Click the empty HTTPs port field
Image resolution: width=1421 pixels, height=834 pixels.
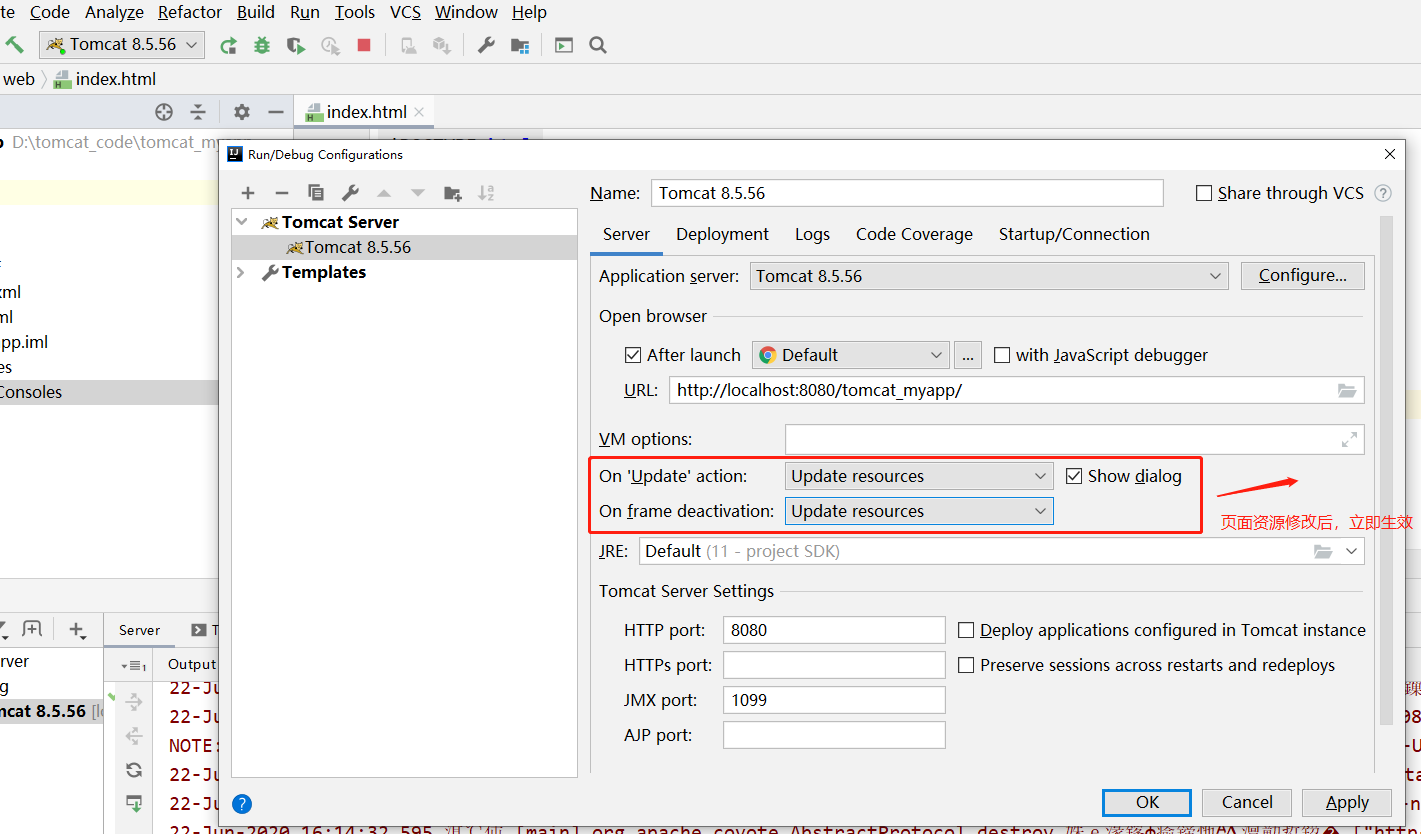[x=834, y=665]
